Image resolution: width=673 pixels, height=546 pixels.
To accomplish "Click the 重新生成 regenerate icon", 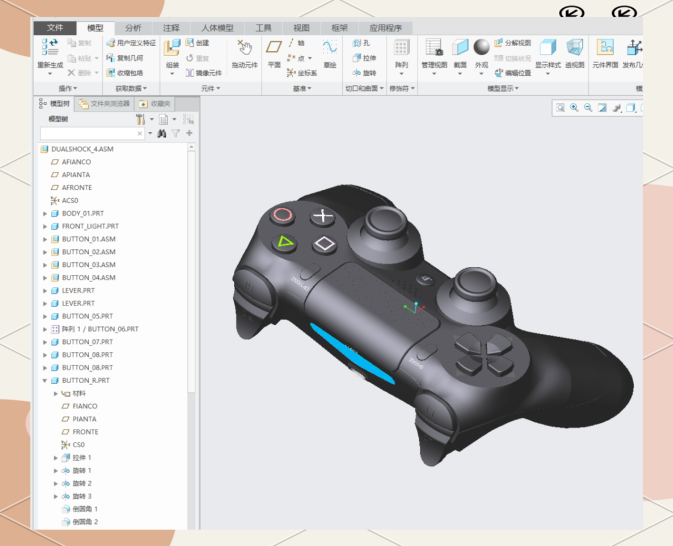I will tap(50, 47).
